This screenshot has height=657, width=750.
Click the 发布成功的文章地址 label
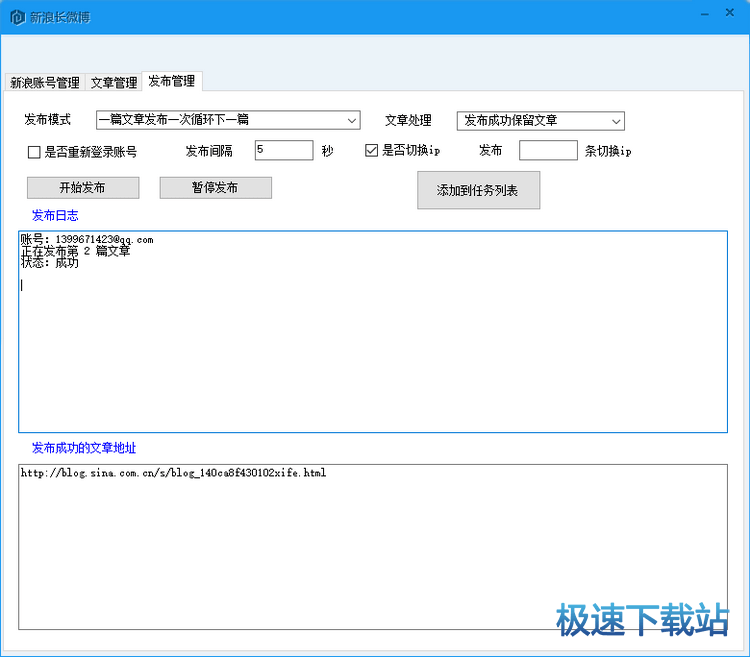tap(84, 448)
